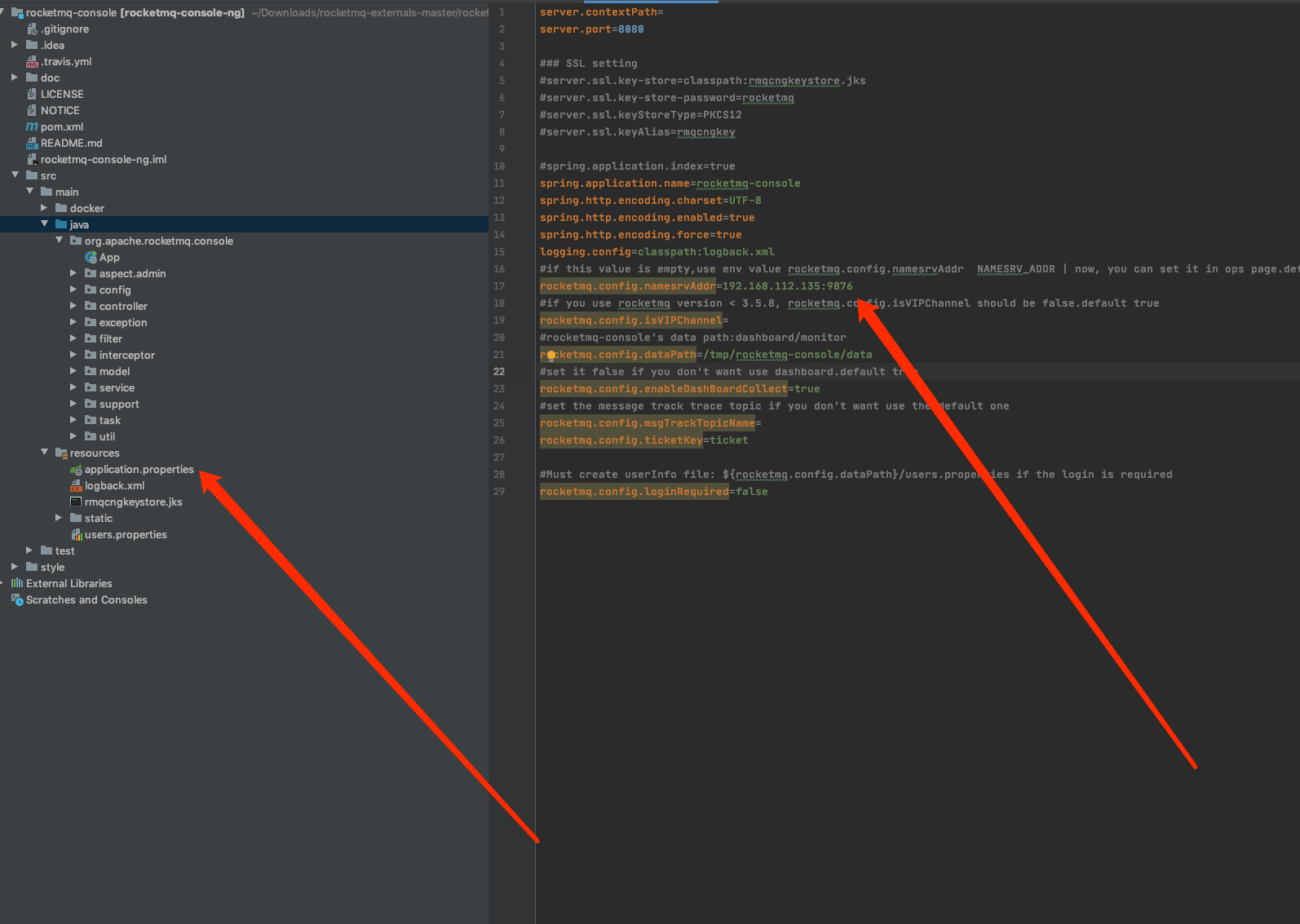Click the rocketmq-console-ng.iml file icon
Image resolution: width=1300 pixels, height=924 pixels.
click(x=32, y=160)
